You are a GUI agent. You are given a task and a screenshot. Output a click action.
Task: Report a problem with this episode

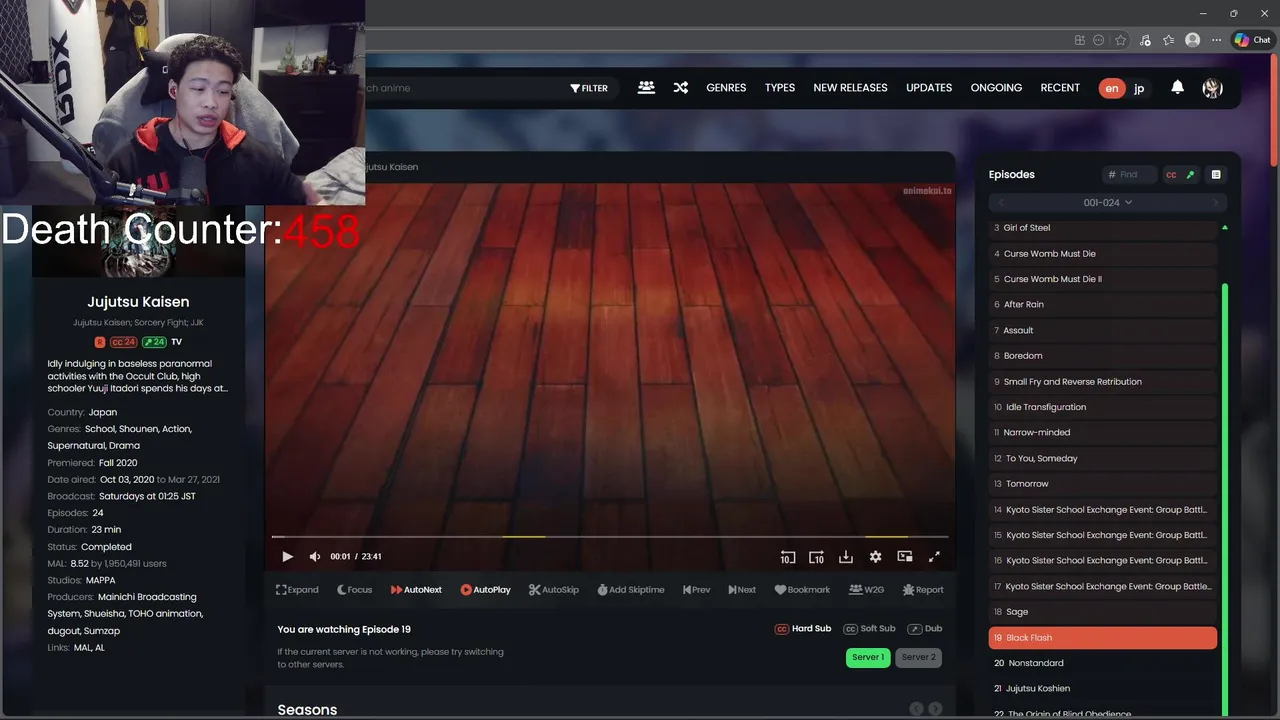point(923,590)
